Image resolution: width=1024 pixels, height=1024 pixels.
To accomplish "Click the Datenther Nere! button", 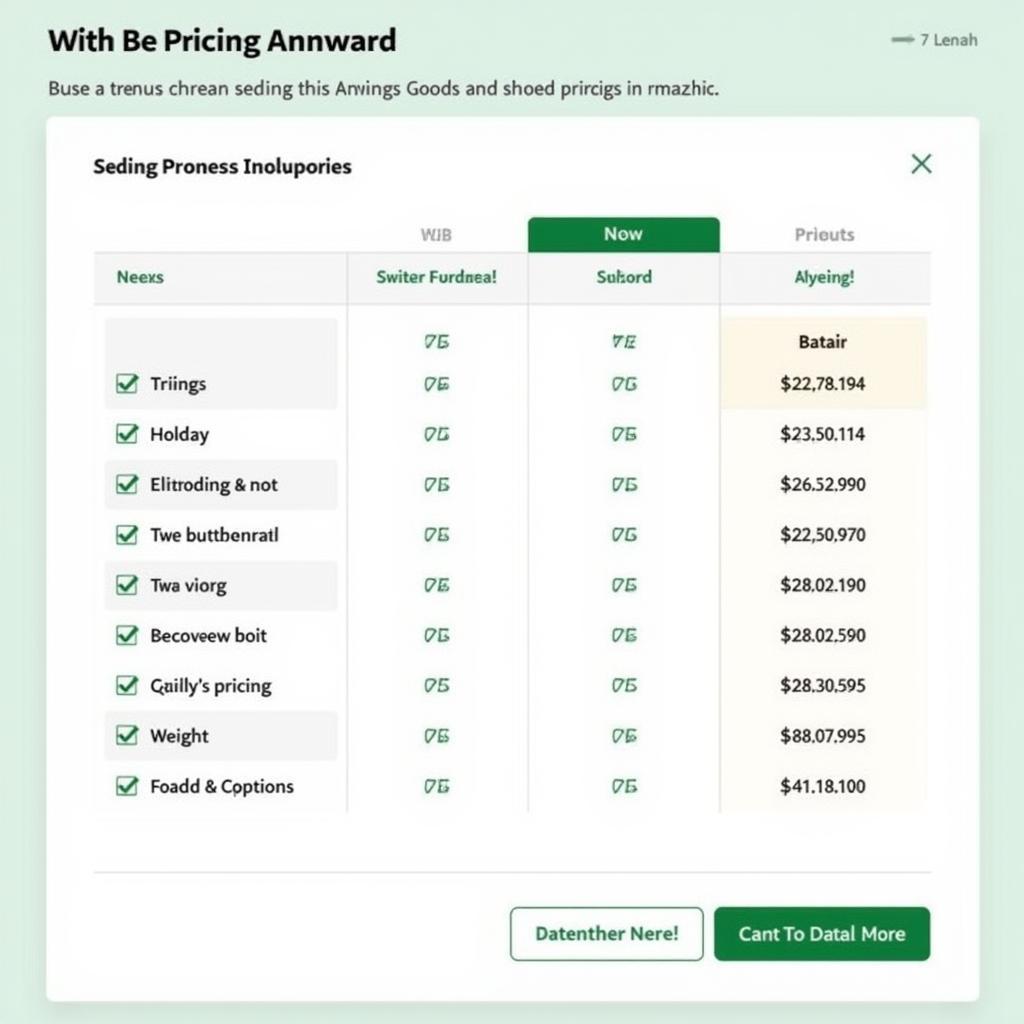I will [606, 934].
